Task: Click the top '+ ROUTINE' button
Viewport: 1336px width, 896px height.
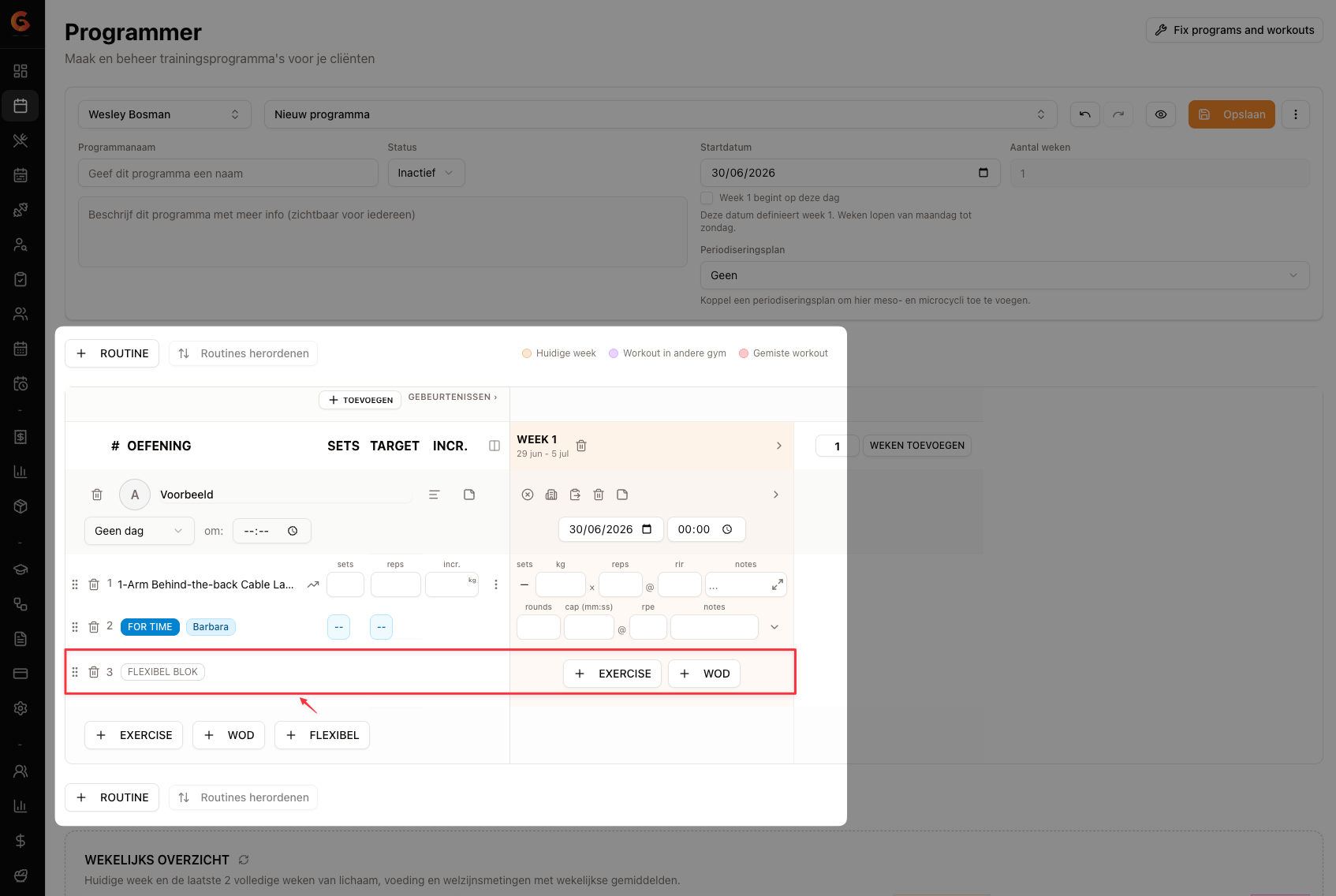Action: (112, 353)
